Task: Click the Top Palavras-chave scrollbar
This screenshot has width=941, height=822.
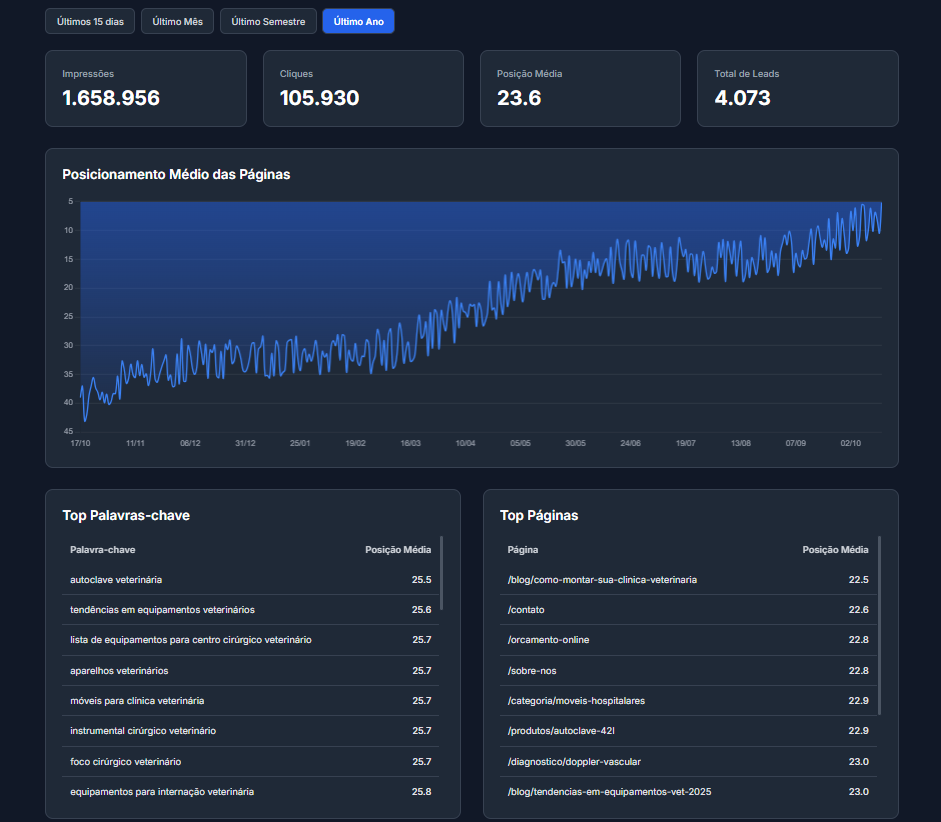Action: pyautogui.click(x=441, y=573)
